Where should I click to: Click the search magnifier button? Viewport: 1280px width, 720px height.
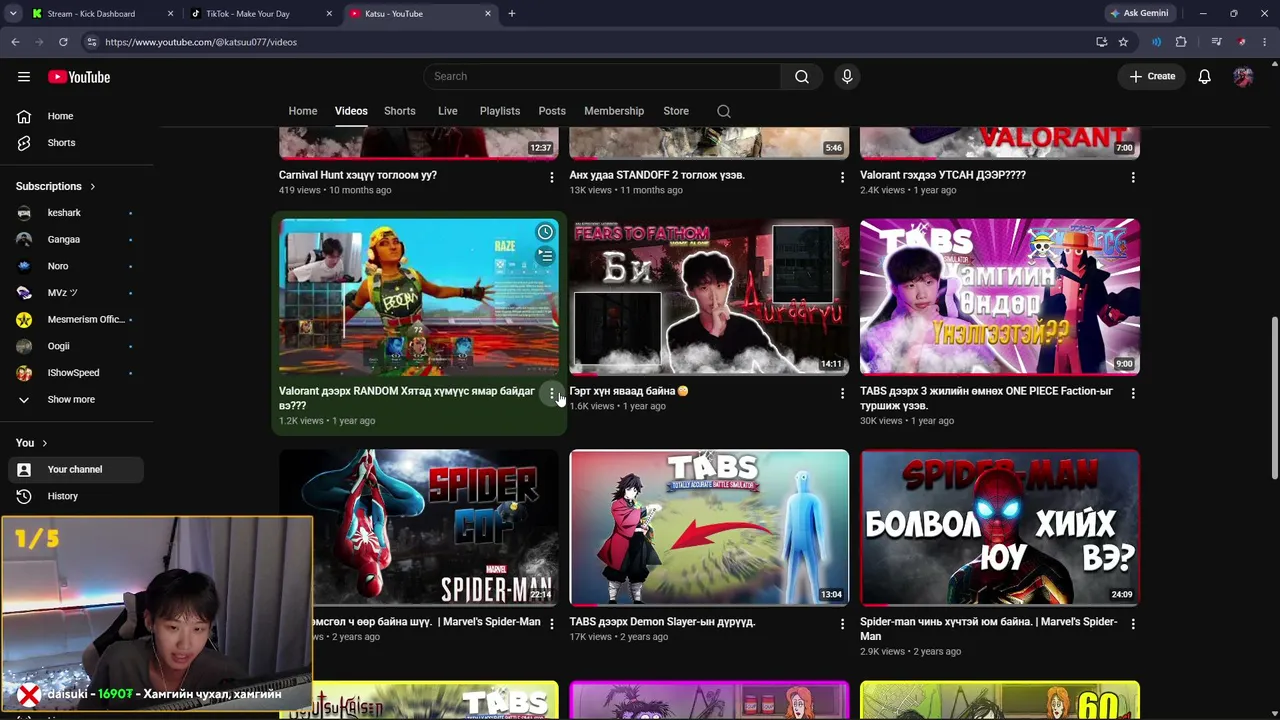(802, 76)
